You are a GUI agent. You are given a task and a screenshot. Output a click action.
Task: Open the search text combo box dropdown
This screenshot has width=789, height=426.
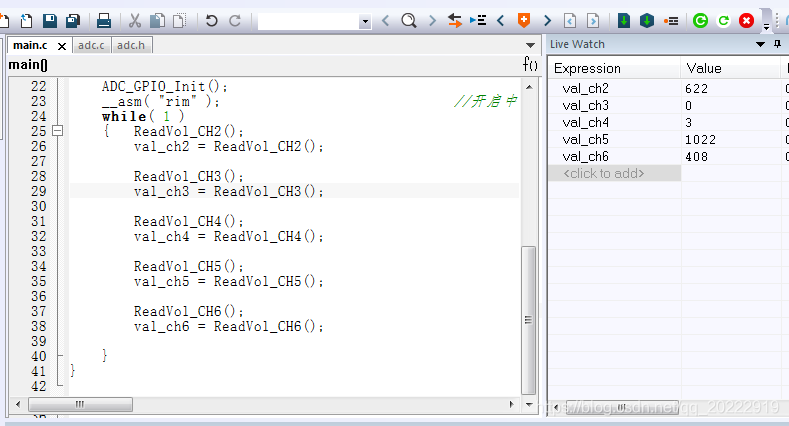(365, 21)
